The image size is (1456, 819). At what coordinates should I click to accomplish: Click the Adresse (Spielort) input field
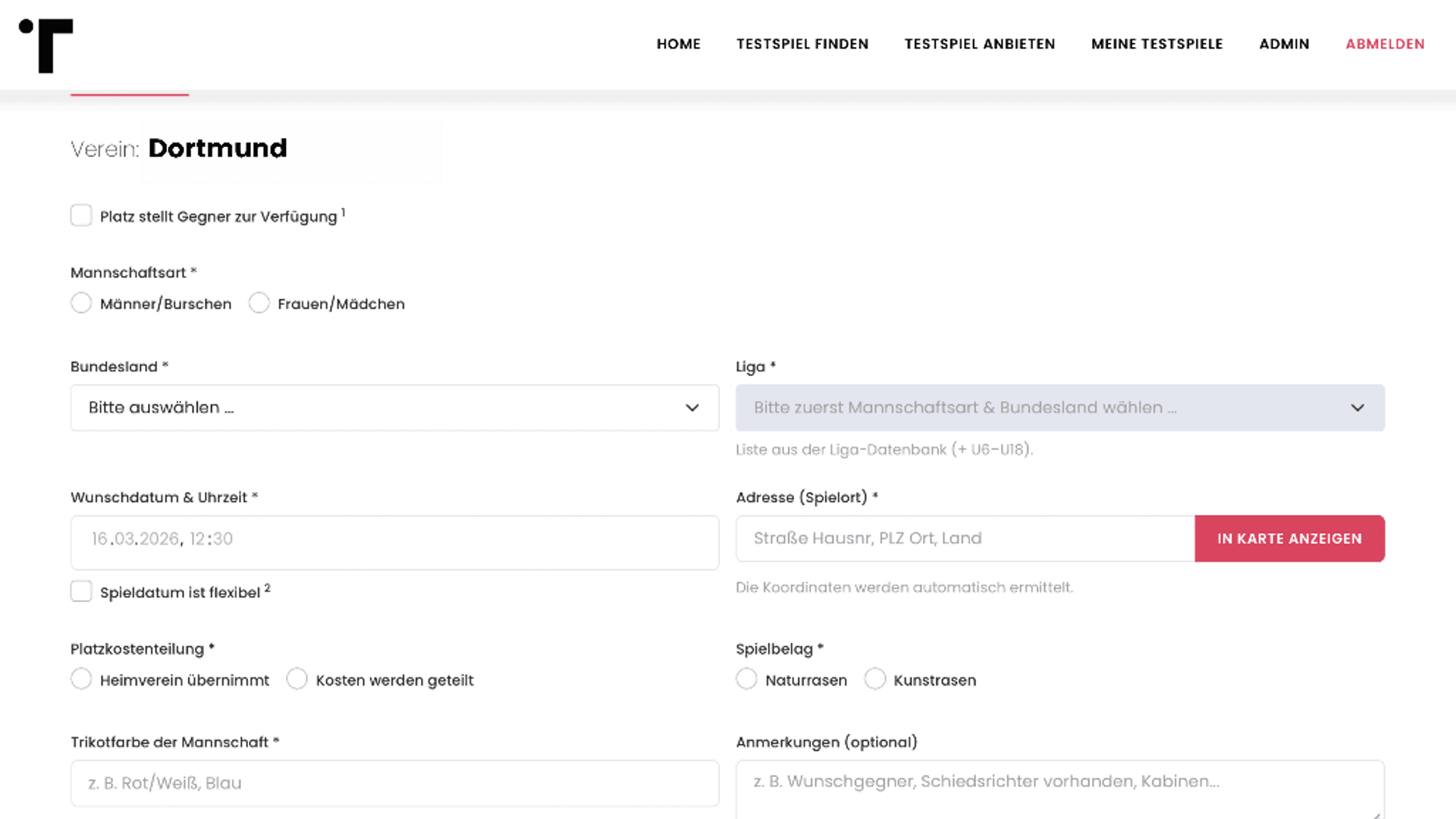[965, 538]
